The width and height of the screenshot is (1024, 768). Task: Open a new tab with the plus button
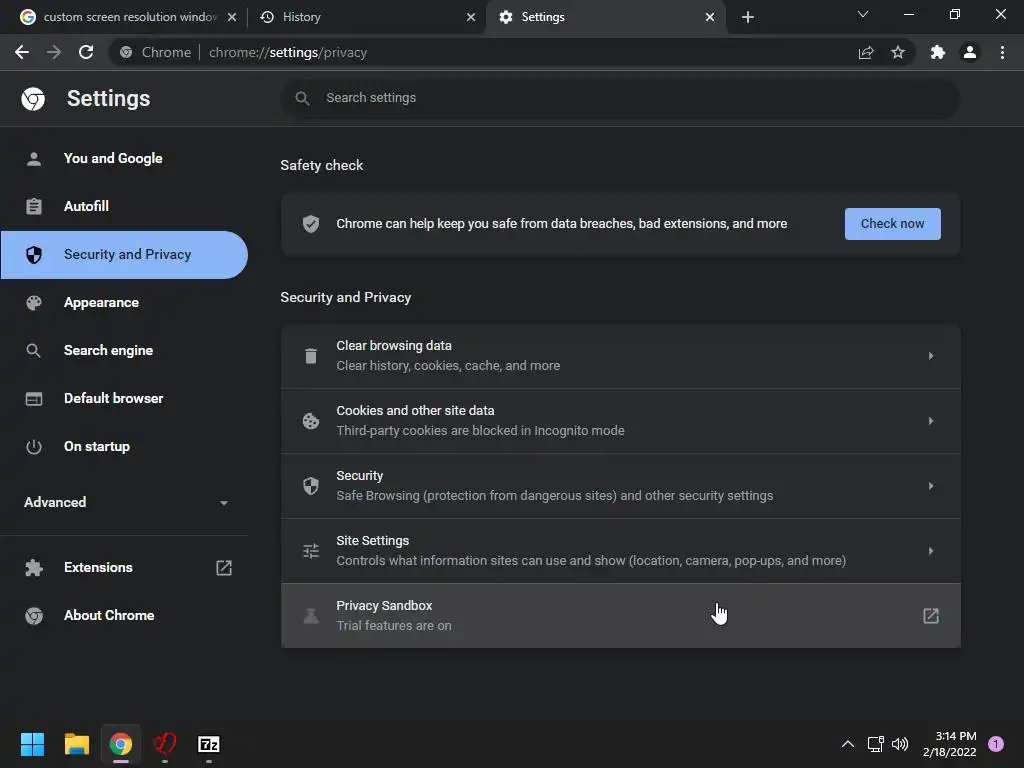pos(748,17)
